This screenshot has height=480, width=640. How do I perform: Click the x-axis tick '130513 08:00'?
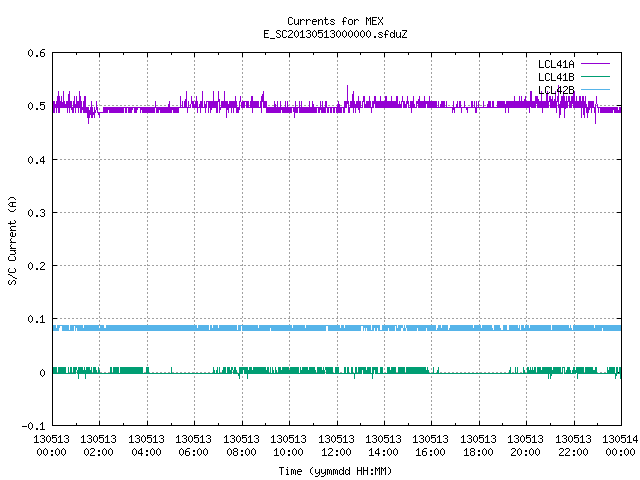pyautogui.click(x=241, y=446)
